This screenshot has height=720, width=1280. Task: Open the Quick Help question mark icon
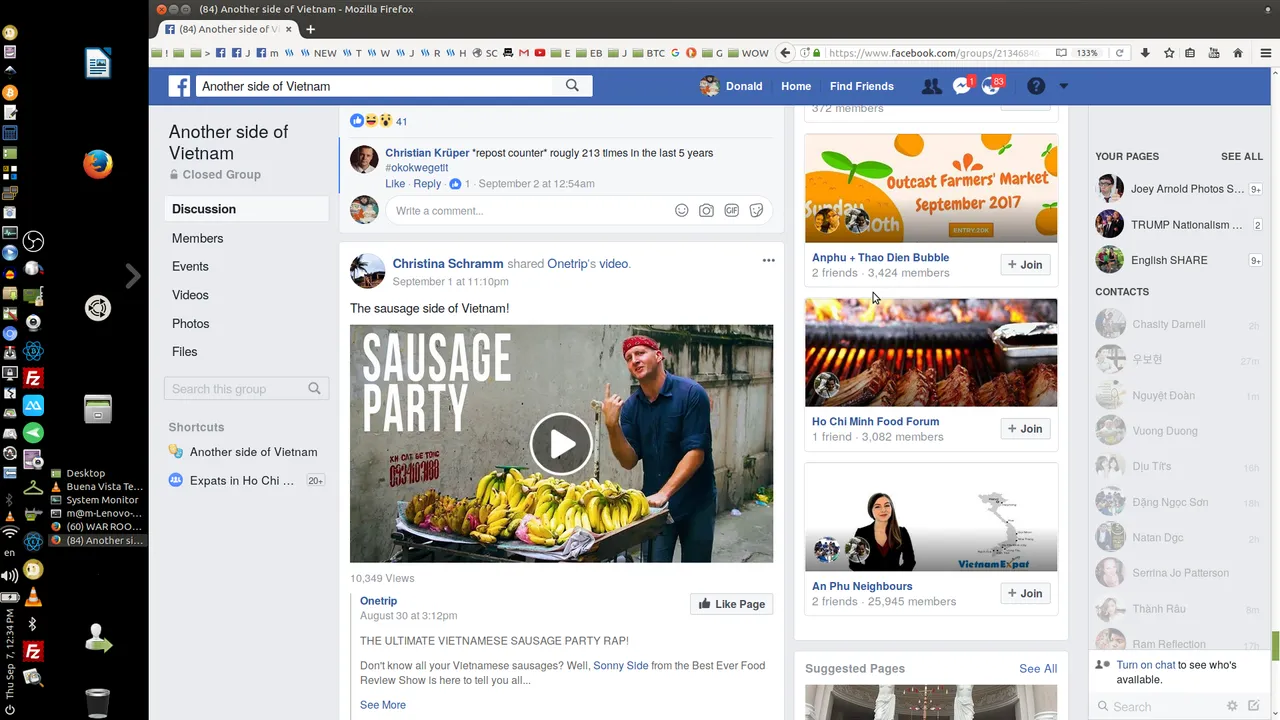[x=1036, y=86]
